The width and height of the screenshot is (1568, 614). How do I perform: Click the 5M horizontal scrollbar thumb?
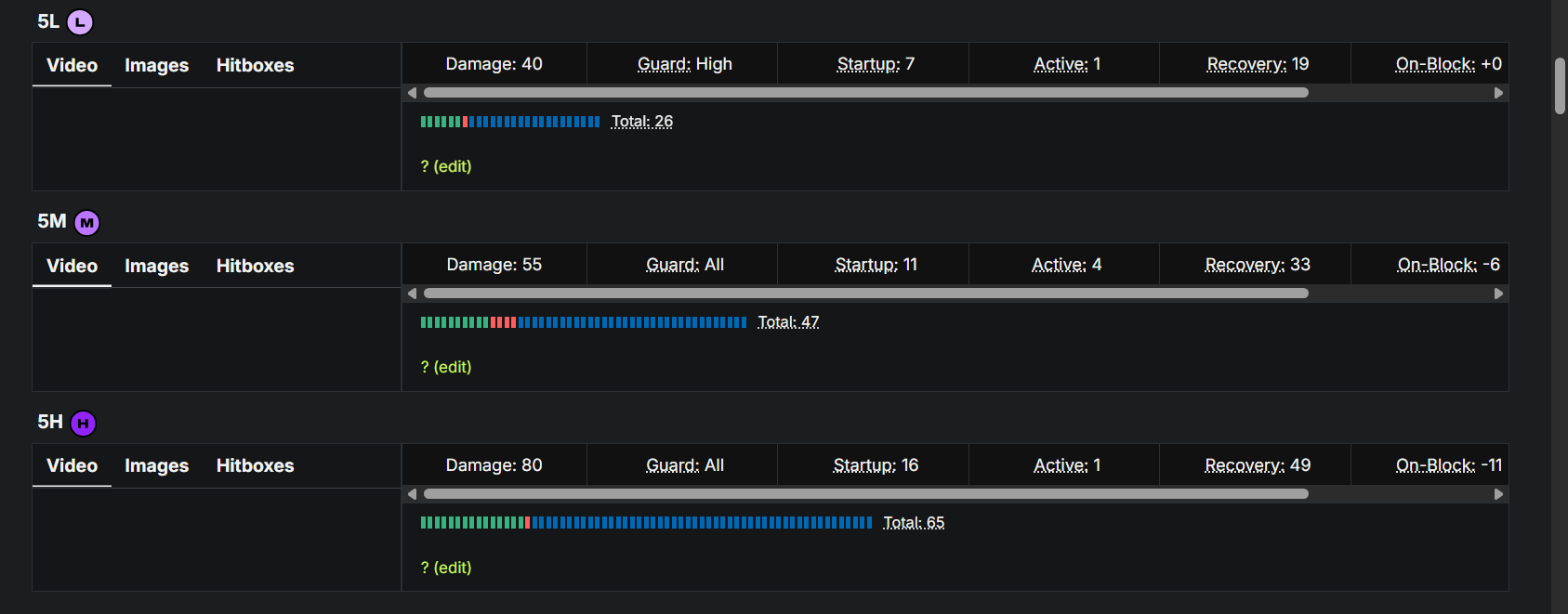pyautogui.click(x=866, y=294)
